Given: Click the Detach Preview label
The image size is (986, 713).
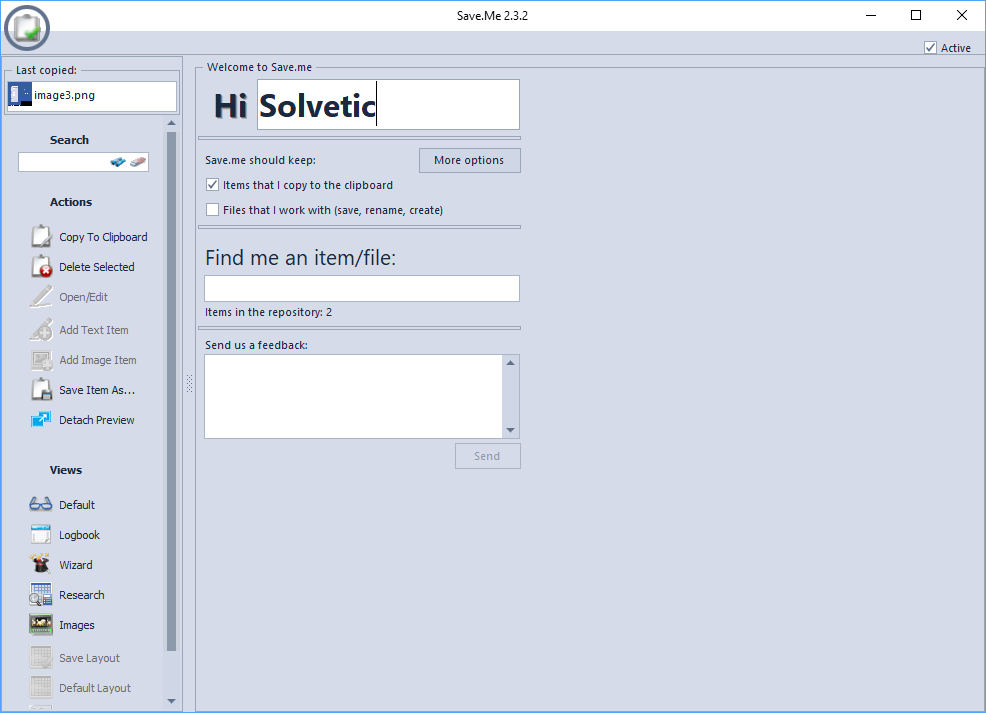Looking at the screenshot, I should point(97,420).
